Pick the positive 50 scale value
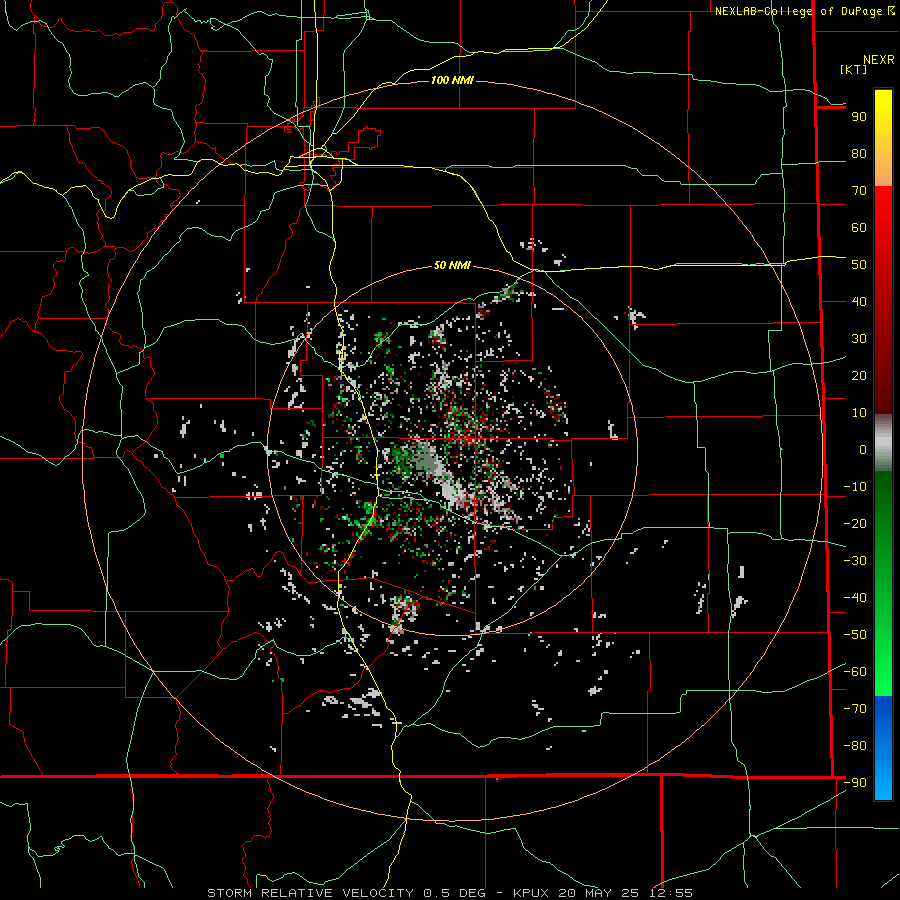 tap(859, 265)
